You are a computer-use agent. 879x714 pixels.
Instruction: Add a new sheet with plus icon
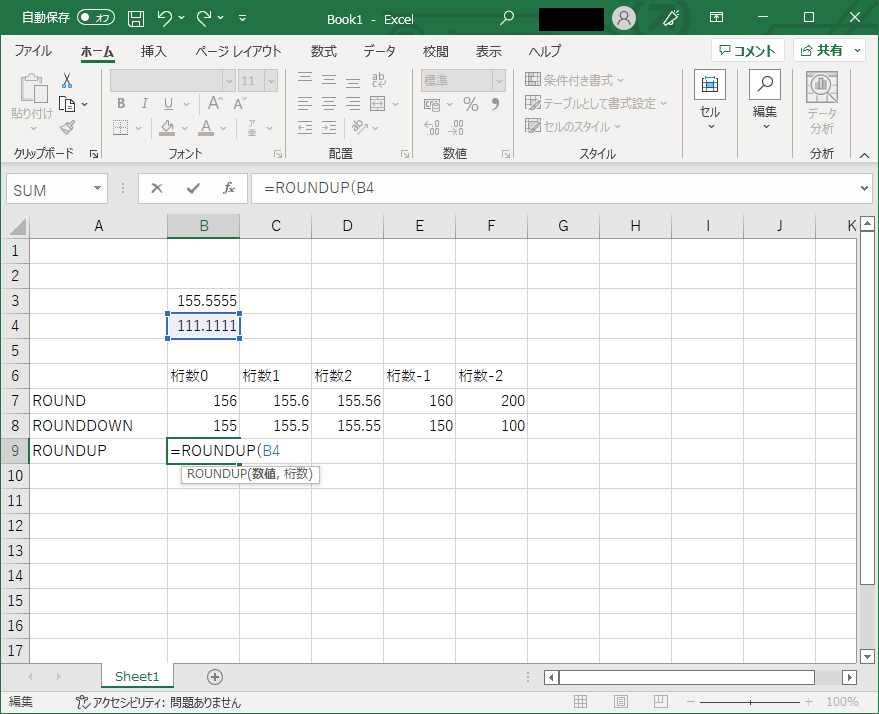click(x=215, y=677)
